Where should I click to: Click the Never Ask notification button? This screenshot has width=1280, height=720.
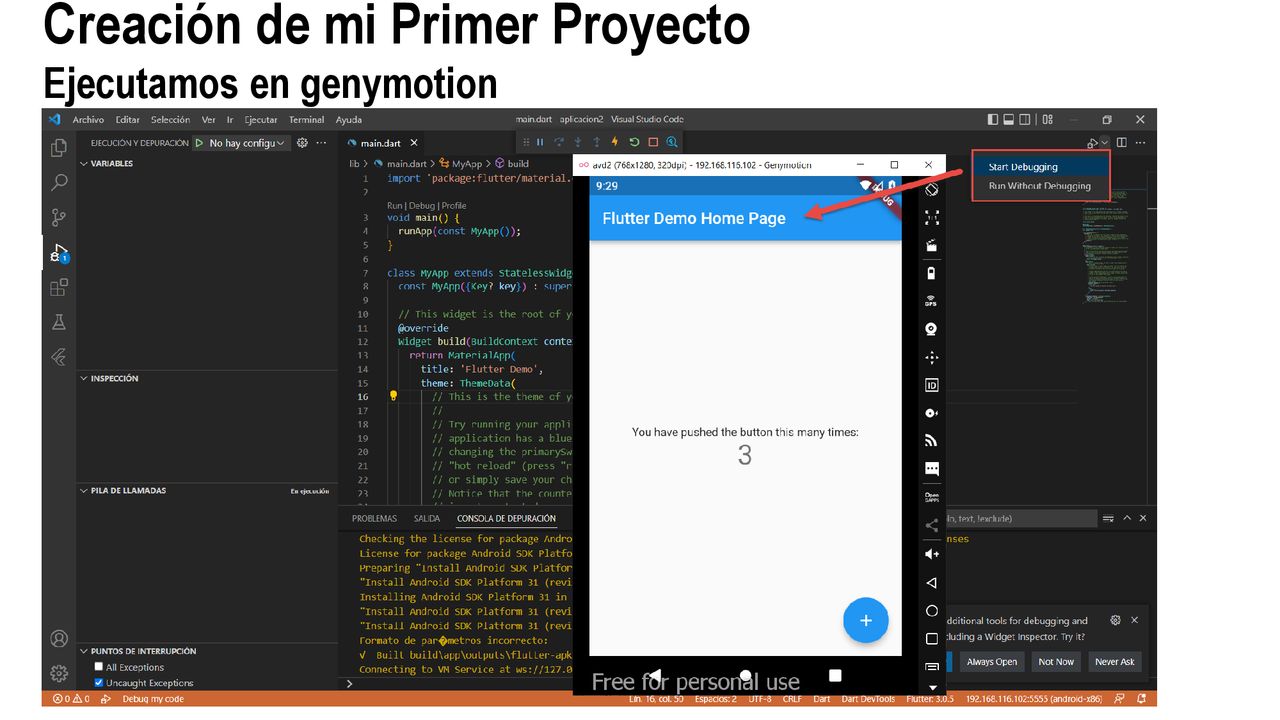[x=1114, y=661]
